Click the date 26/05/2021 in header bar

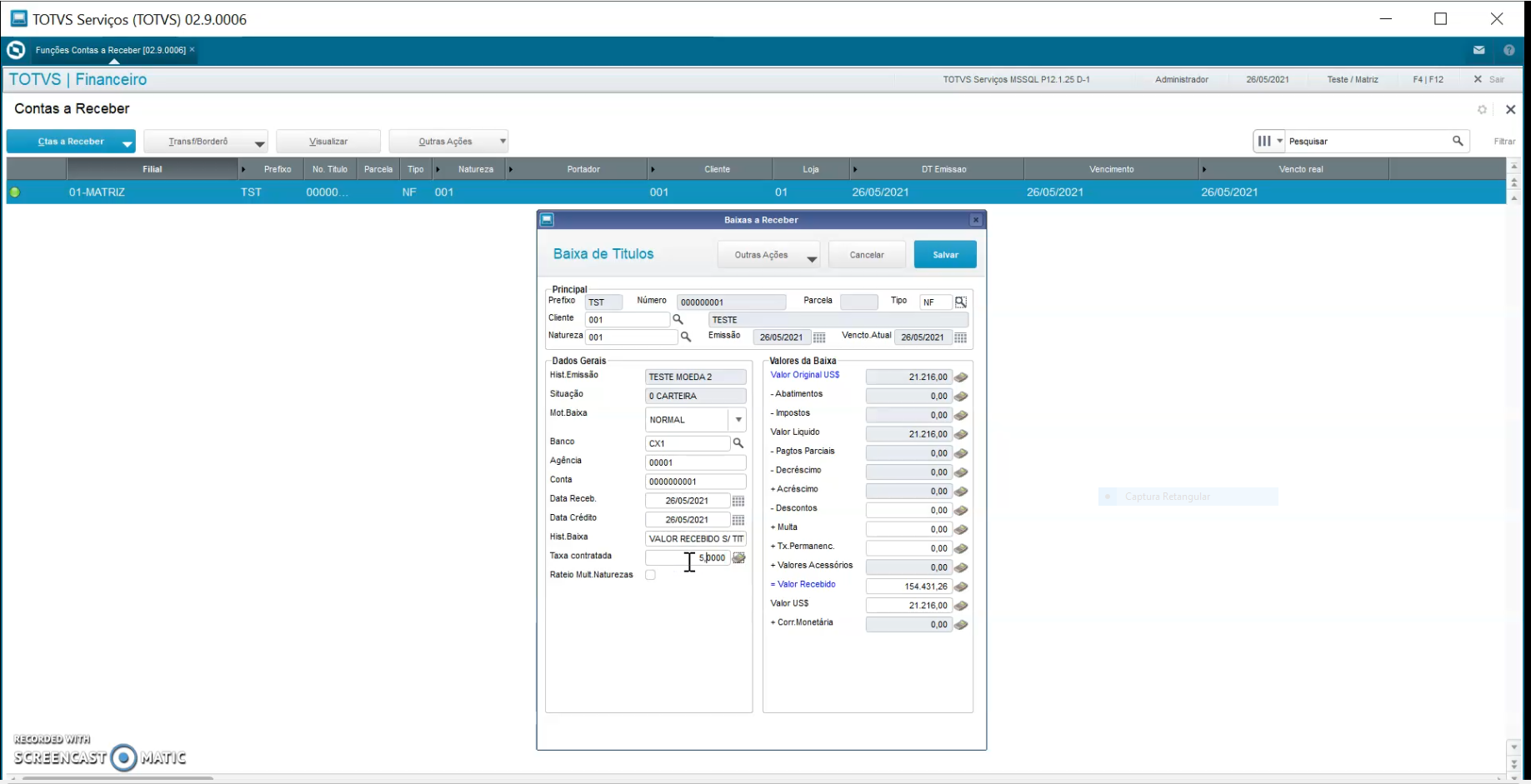pyautogui.click(x=1268, y=79)
